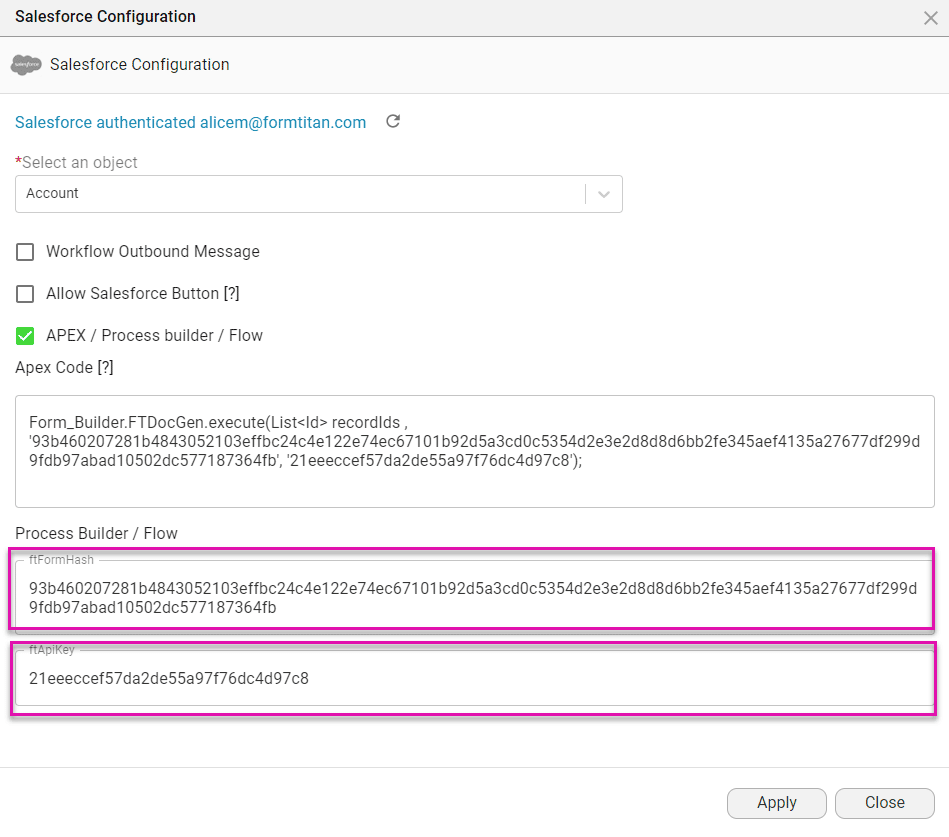
Task: Refresh the Salesforce authentication
Action: pos(393,122)
